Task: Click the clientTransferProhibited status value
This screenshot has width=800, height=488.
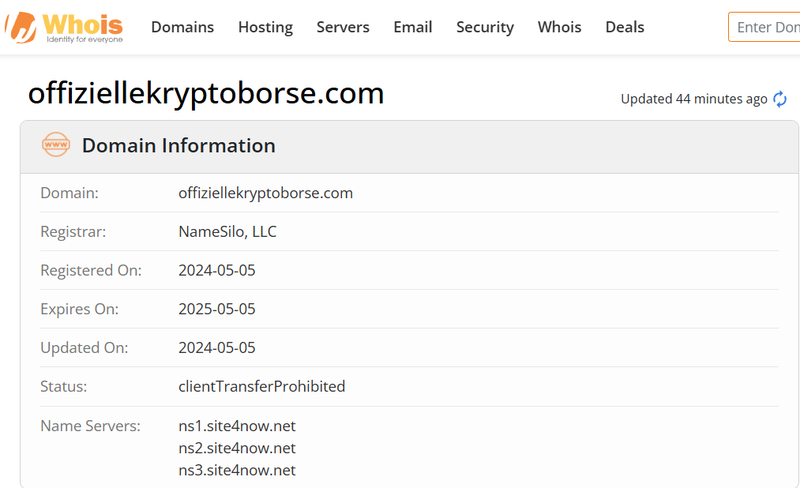Action: (x=262, y=386)
